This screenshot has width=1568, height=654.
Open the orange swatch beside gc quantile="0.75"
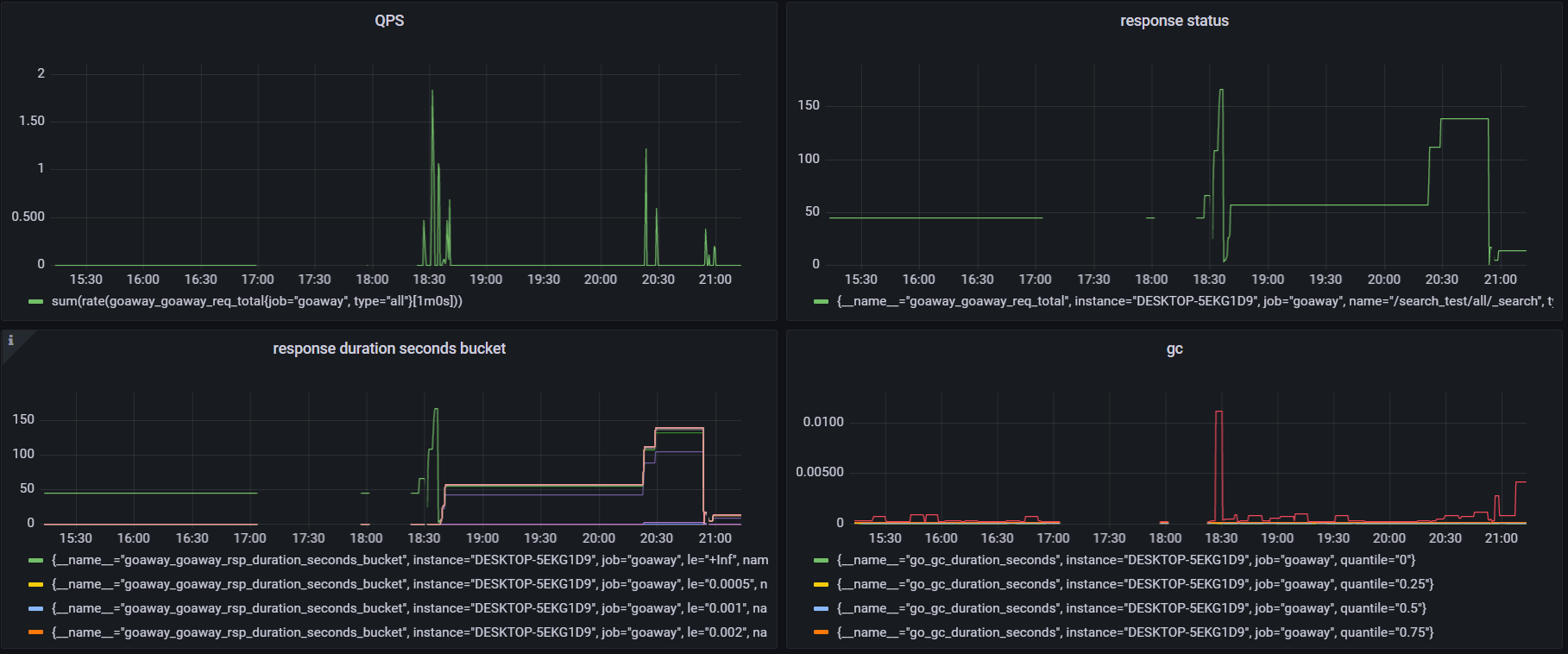(821, 633)
